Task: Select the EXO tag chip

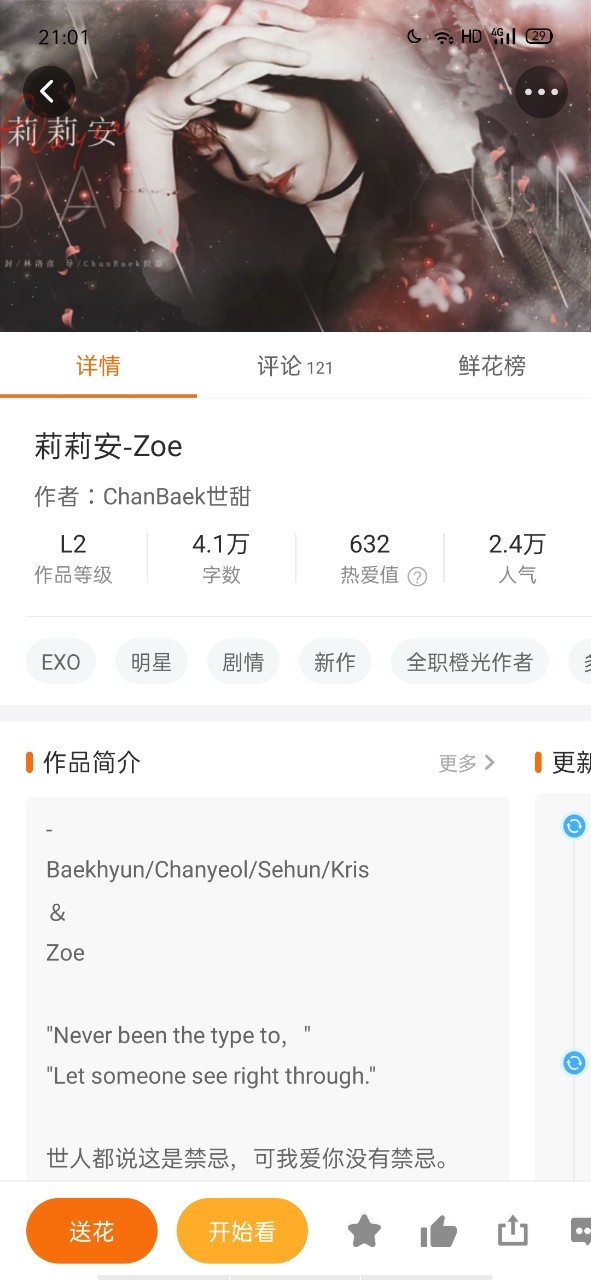Action: pyautogui.click(x=61, y=662)
